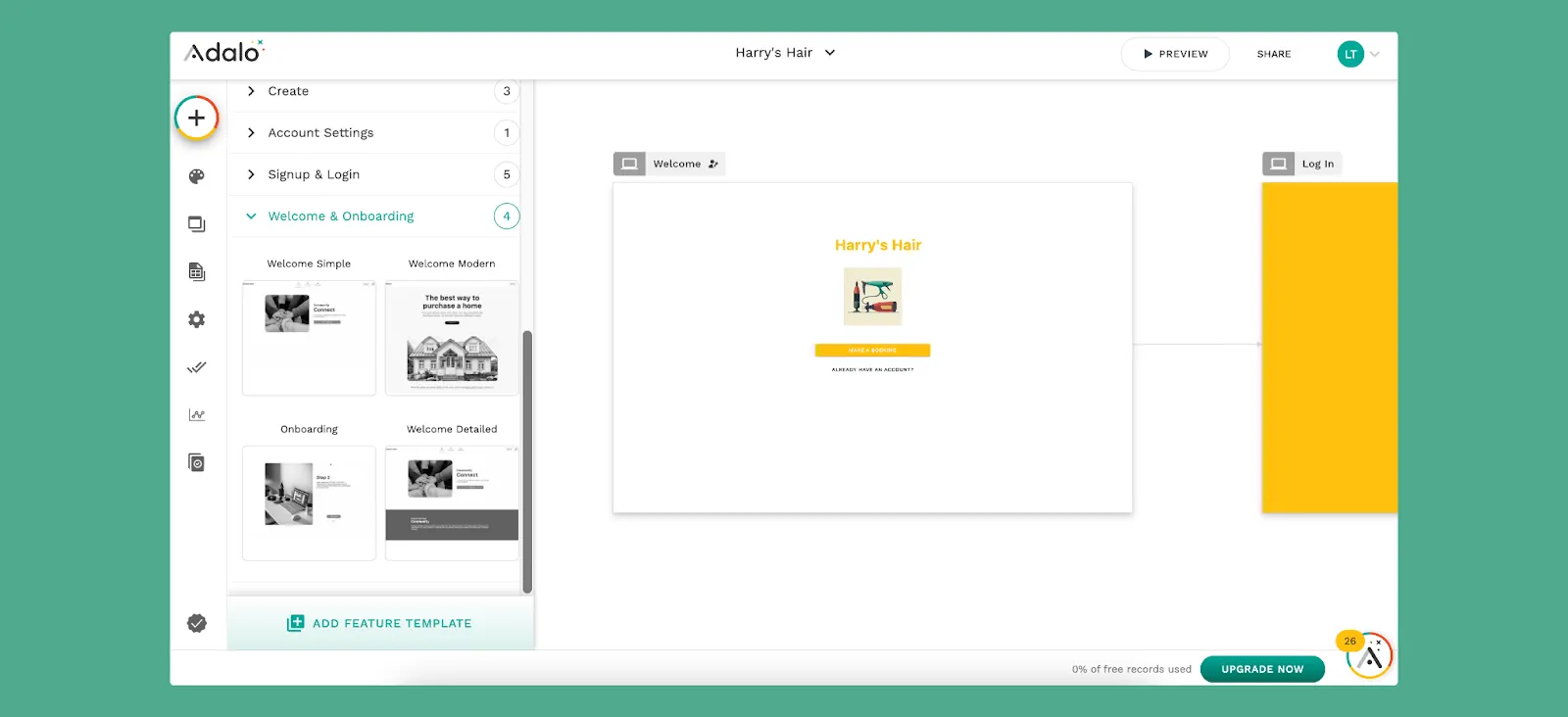Open the Publish double-check icon
Screen dimensions: 1568x717
coord(197,367)
